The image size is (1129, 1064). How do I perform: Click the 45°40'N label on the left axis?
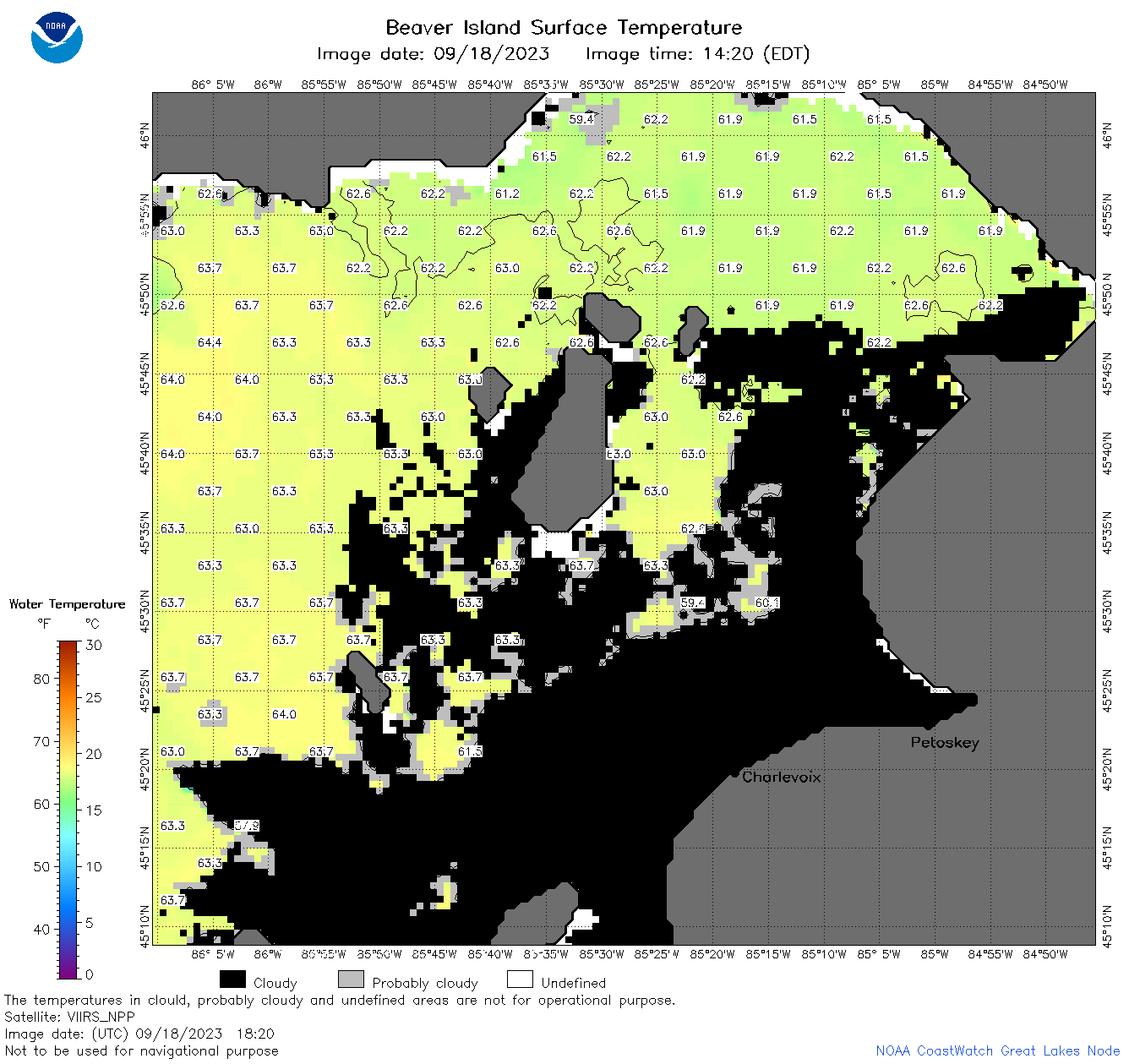(145, 452)
